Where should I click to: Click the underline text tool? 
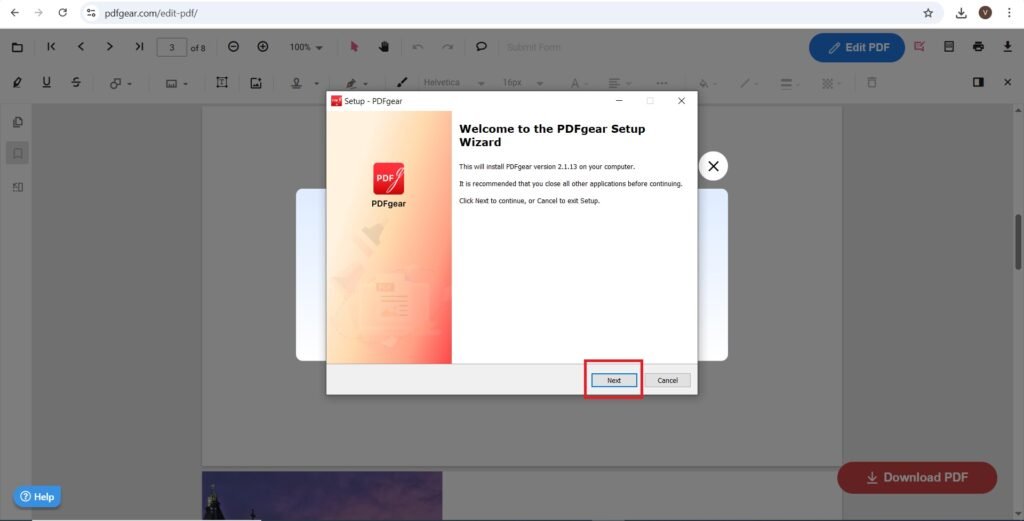pos(46,82)
